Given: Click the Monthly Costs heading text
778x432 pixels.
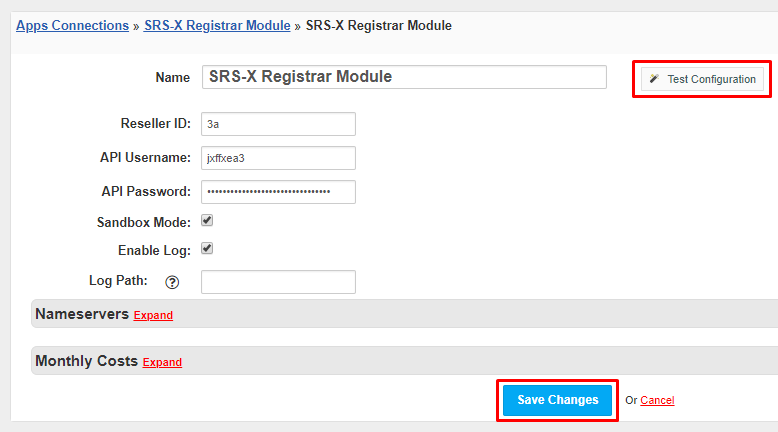Looking at the screenshot, I should (x=86, y=361).
